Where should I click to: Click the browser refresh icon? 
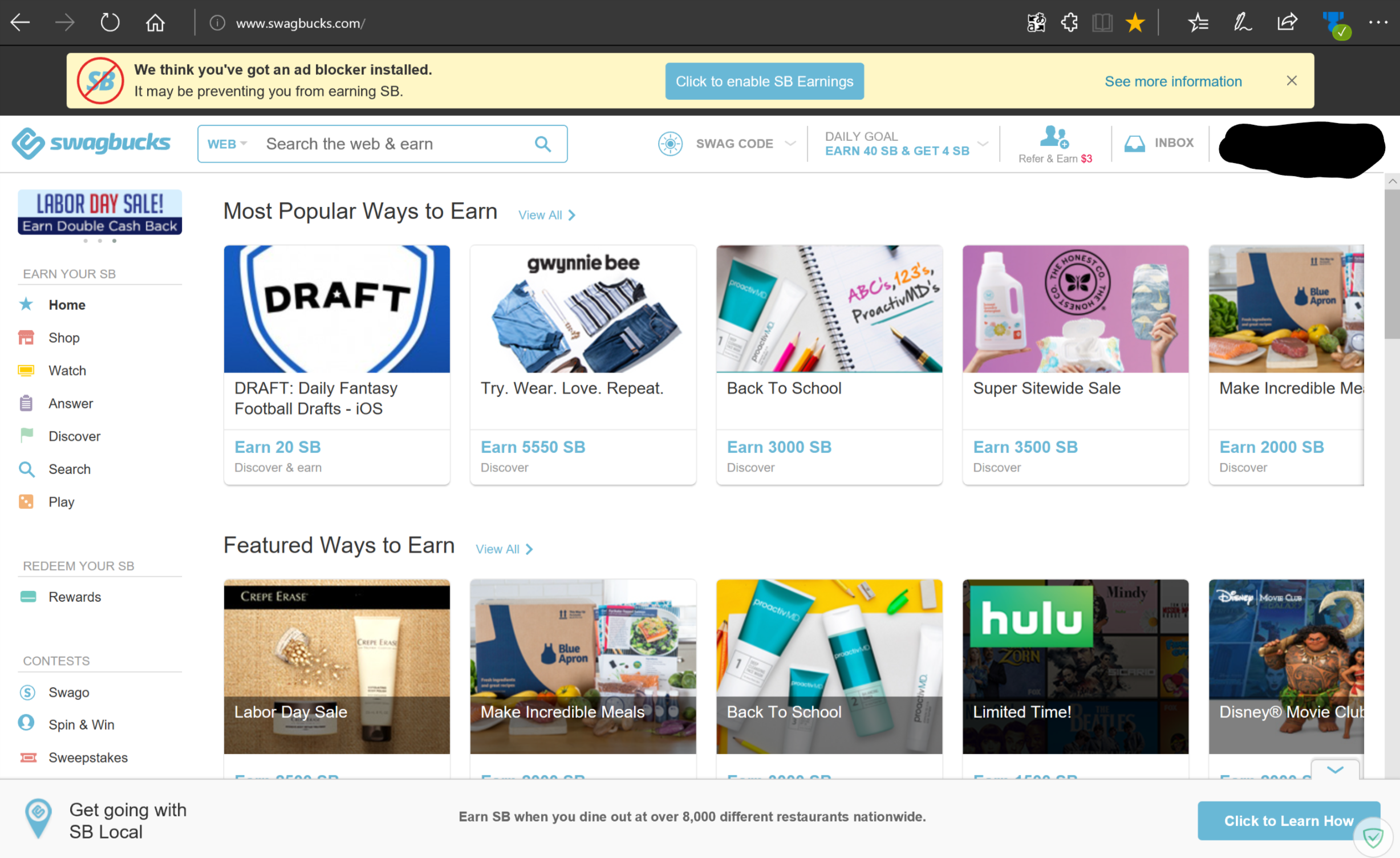(109, 23)
